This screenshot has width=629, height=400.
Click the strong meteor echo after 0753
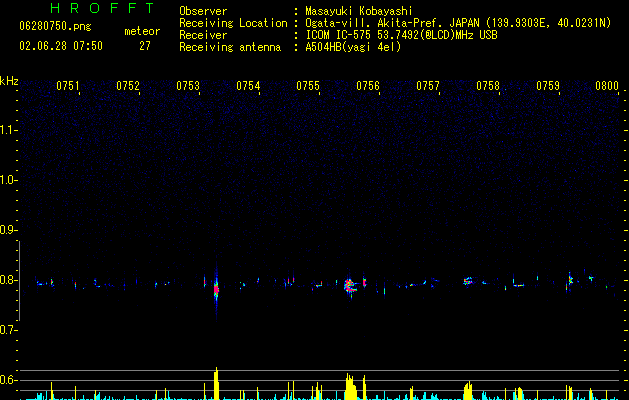[216, 289]
